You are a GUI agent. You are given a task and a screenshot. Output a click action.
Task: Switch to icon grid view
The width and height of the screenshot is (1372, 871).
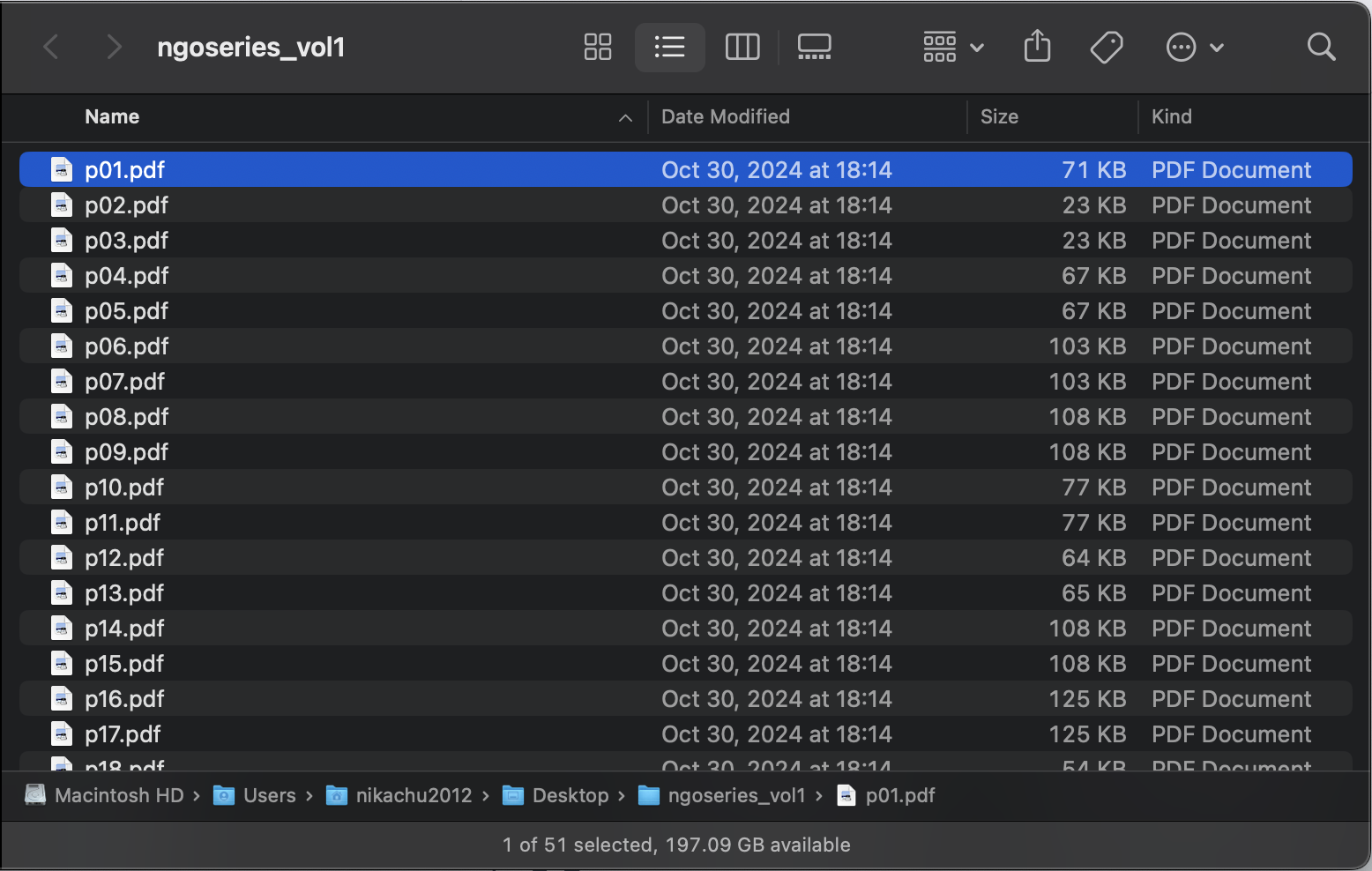pos(597,47)
